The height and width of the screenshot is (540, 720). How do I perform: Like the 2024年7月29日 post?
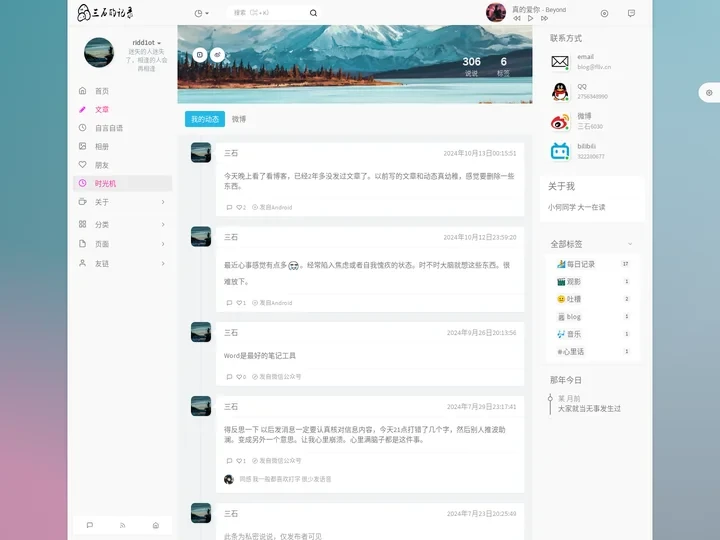[x=241, y=461]
